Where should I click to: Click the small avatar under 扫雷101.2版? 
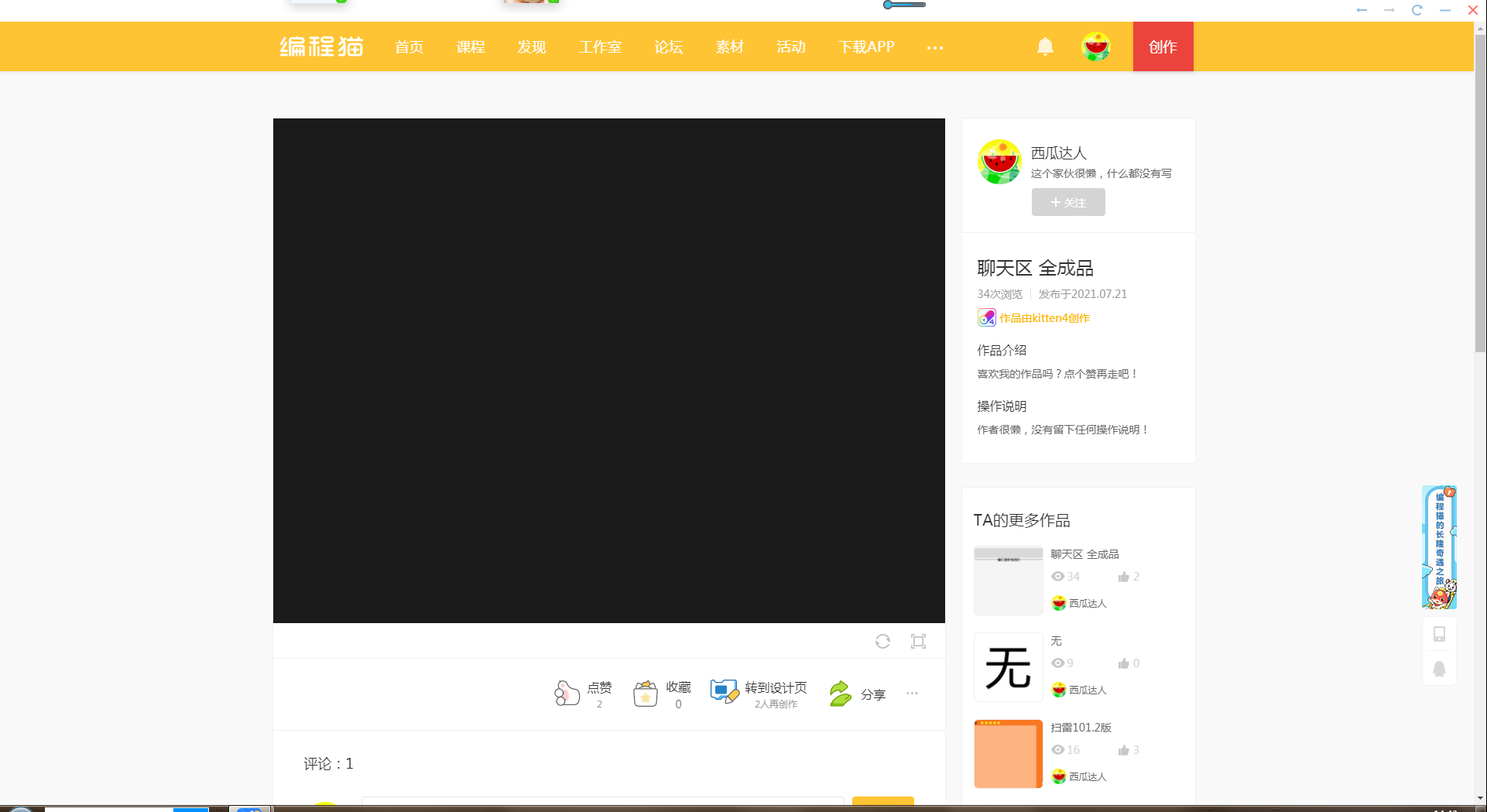coord(1058,776)
